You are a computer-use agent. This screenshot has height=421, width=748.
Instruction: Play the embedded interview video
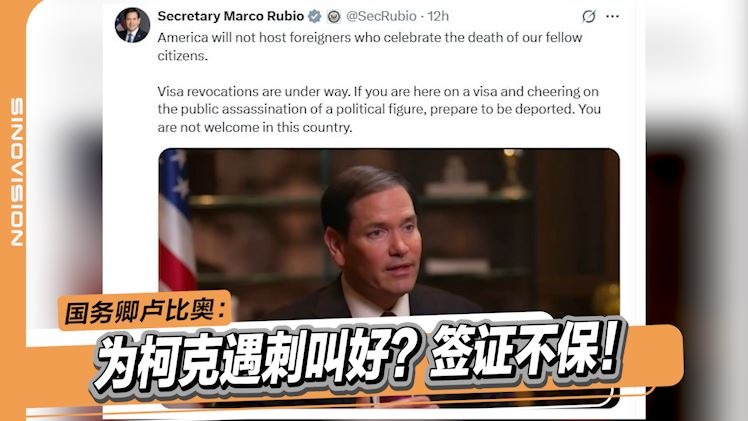tap(389, 229)
